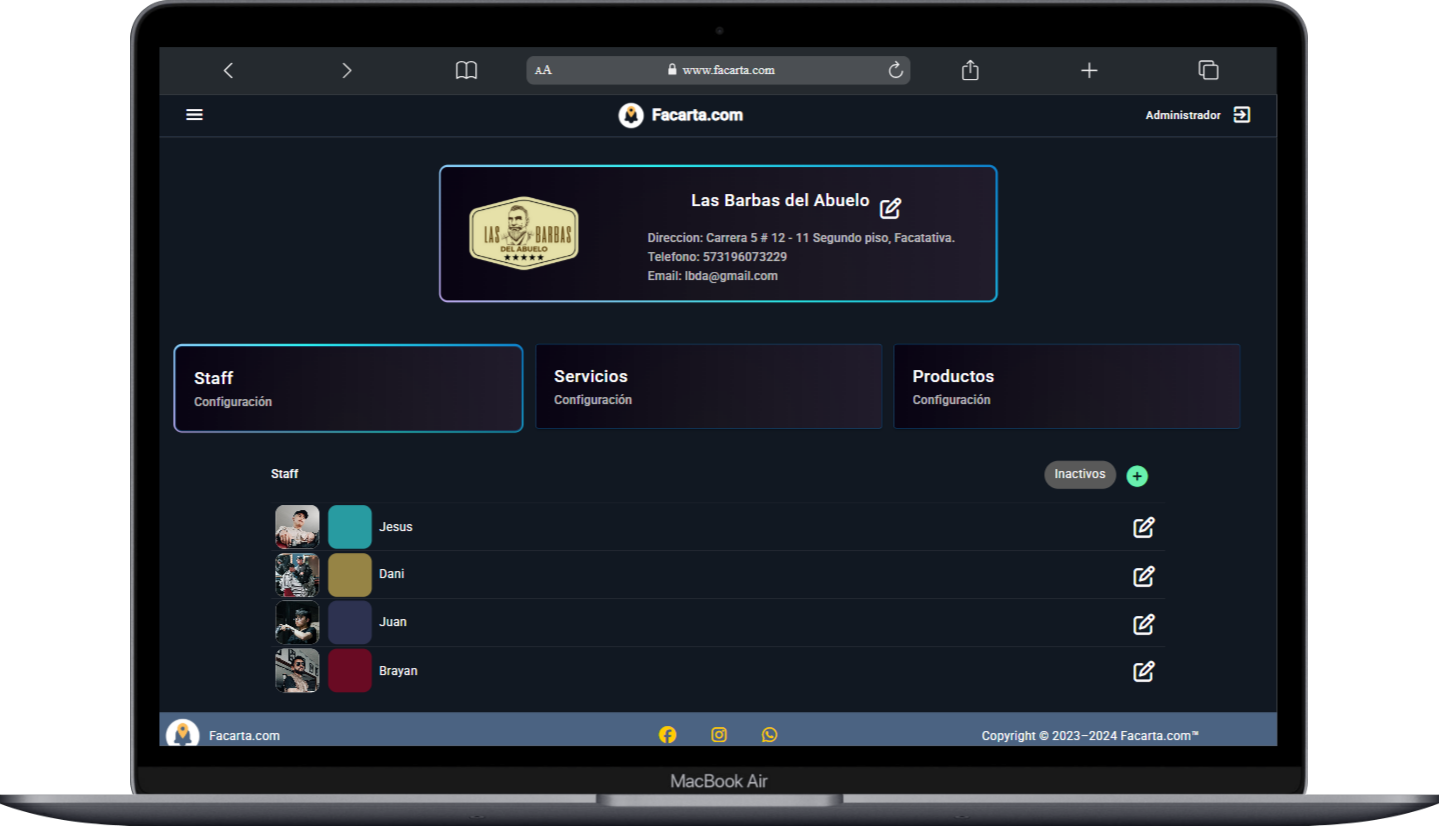Click the olive color swatch for Dani
Screen dimensions: 1439x826
350,575
